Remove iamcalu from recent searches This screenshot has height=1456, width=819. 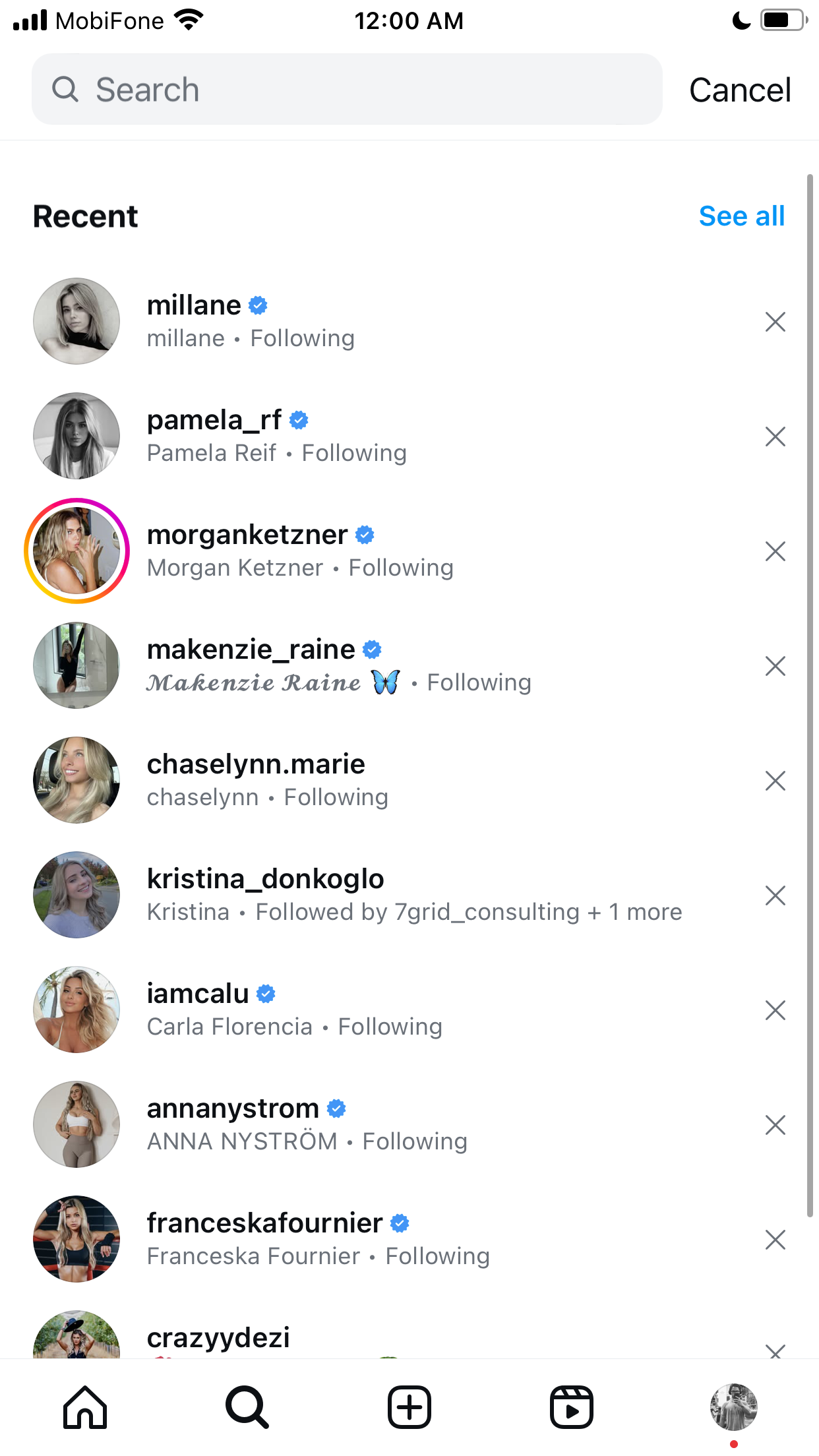775,1010
